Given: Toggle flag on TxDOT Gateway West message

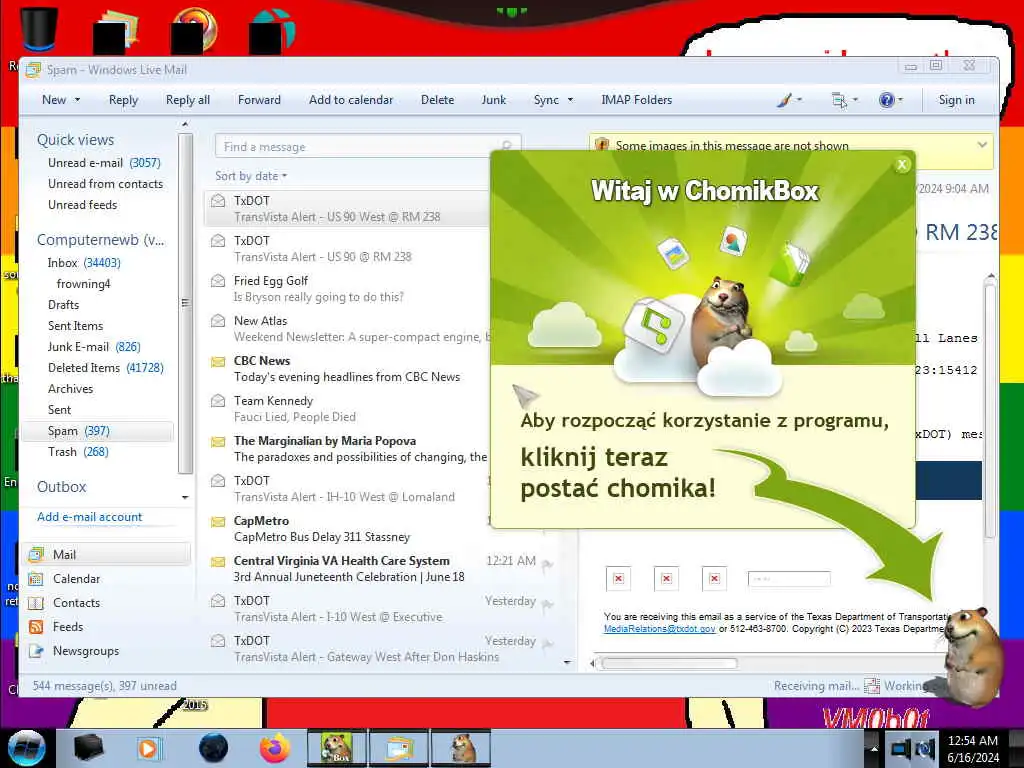Looking at the screenshot, I should pyautogui.click(x=547, y=645).
